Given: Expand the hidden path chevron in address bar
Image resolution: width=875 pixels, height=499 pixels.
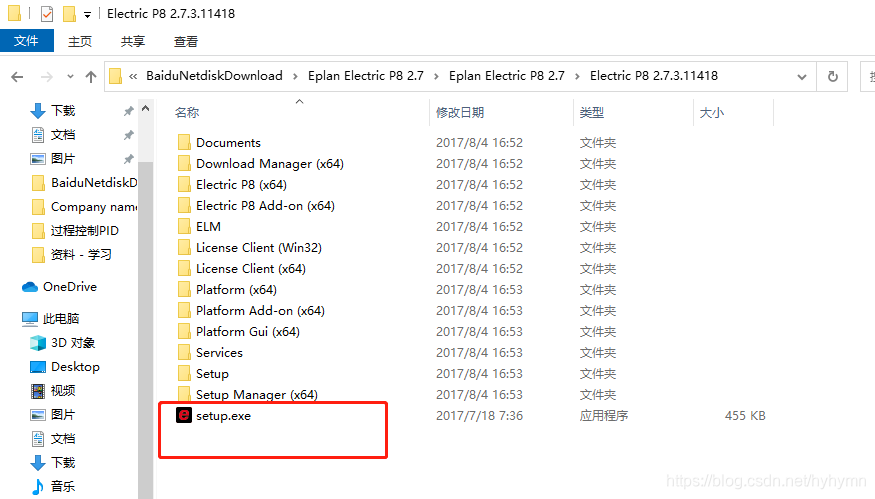Looking at the screenshot, I should coord(133,76).
